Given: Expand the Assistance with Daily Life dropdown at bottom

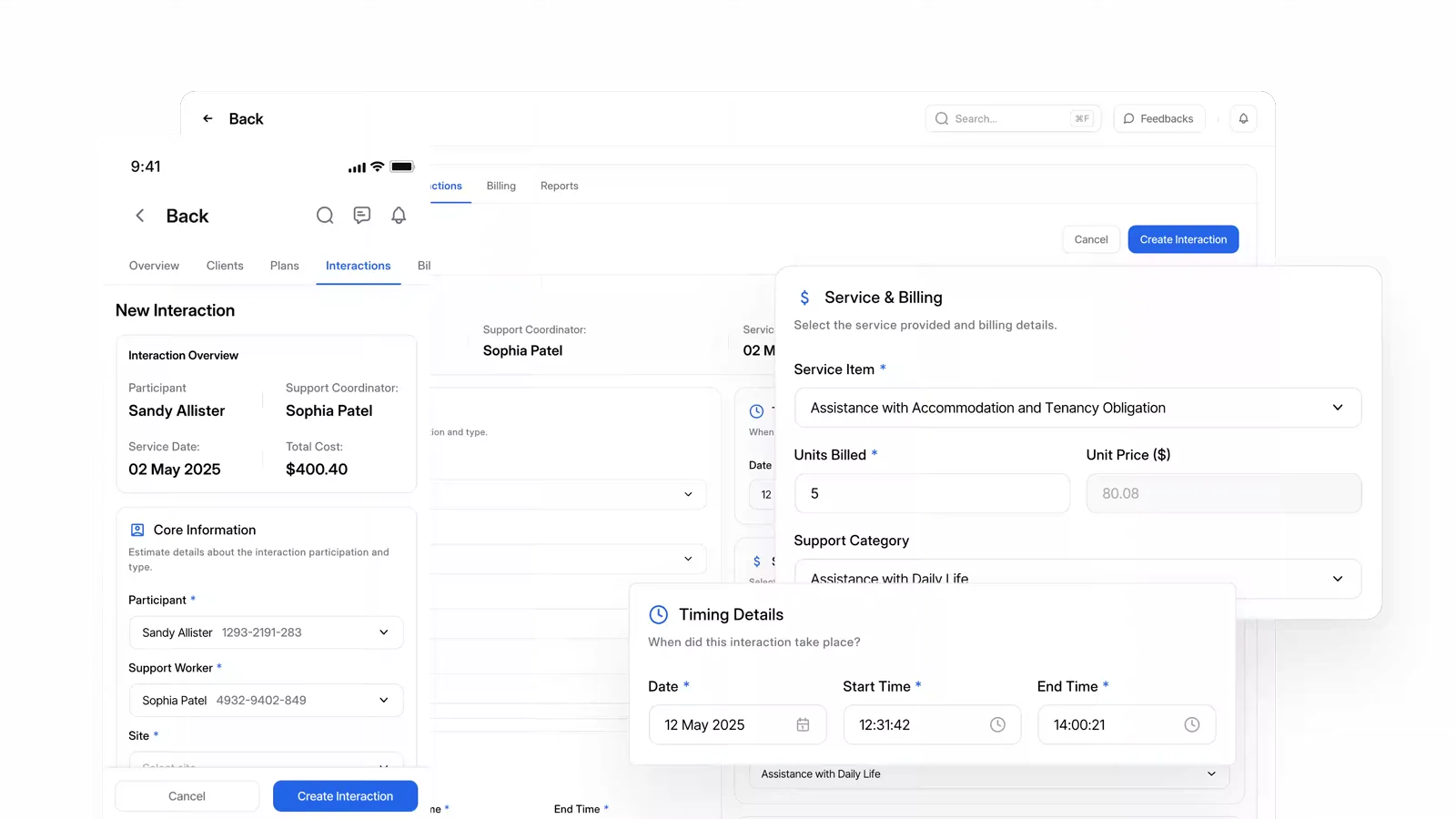Looking at the screenshot, I should [x=988, y=774].
